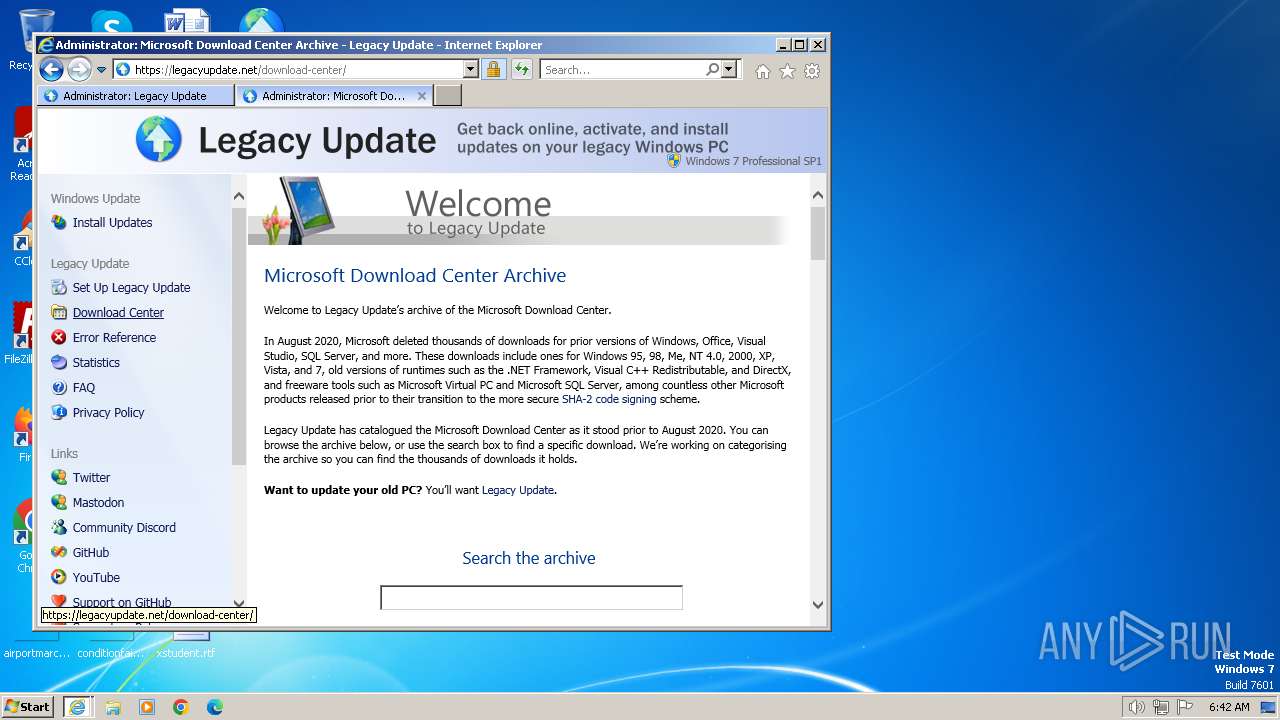Click the magnifier search icon
Viewport: 1280px width, 720px height.
point(712,70)
